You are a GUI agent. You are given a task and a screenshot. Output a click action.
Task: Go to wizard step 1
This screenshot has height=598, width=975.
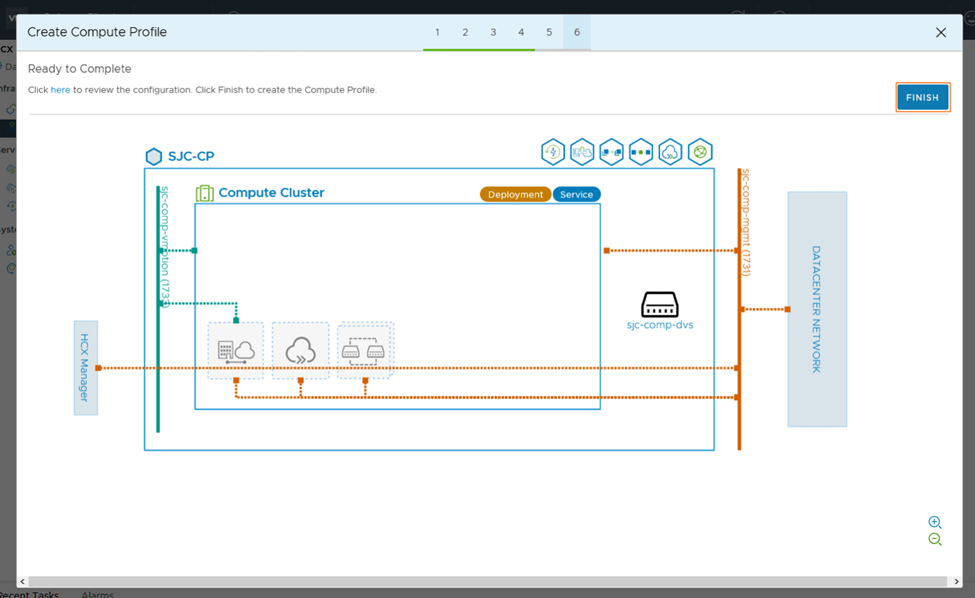(x=437, y=33)
